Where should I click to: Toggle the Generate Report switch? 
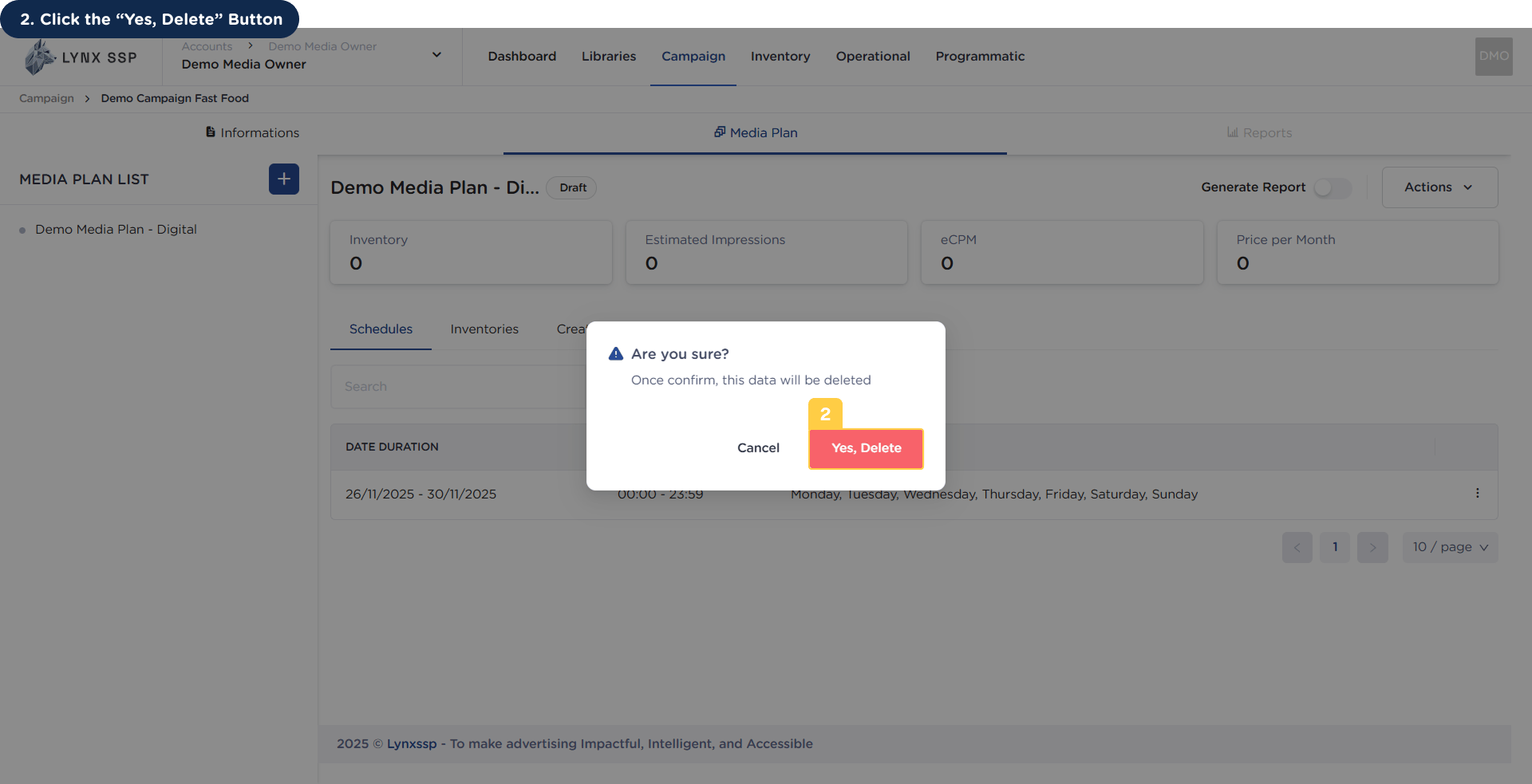(1333, 187)
